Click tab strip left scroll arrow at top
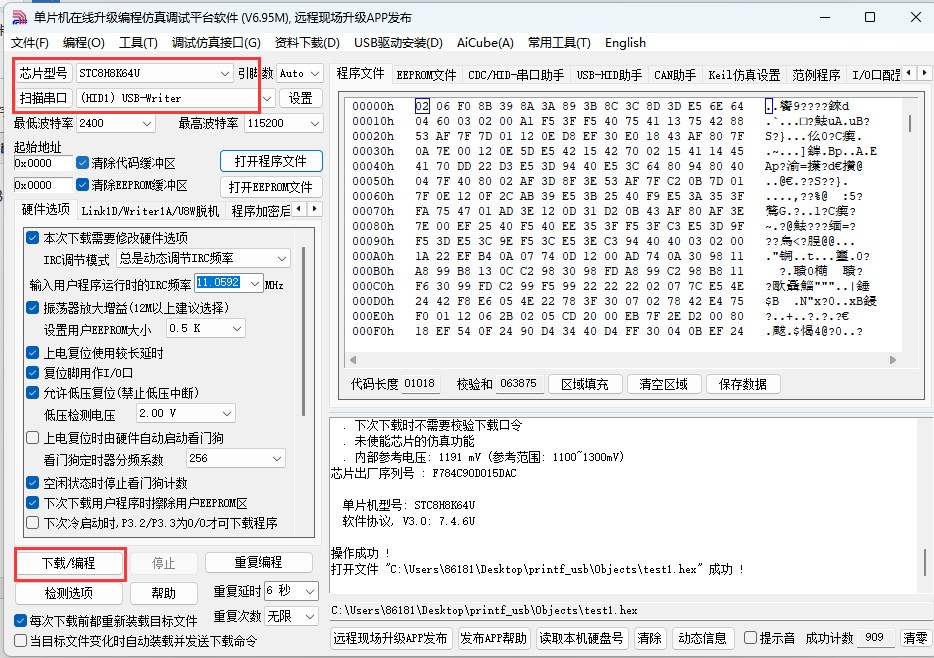The height and width of the screenshot is (658, 934). click(909, 73)
